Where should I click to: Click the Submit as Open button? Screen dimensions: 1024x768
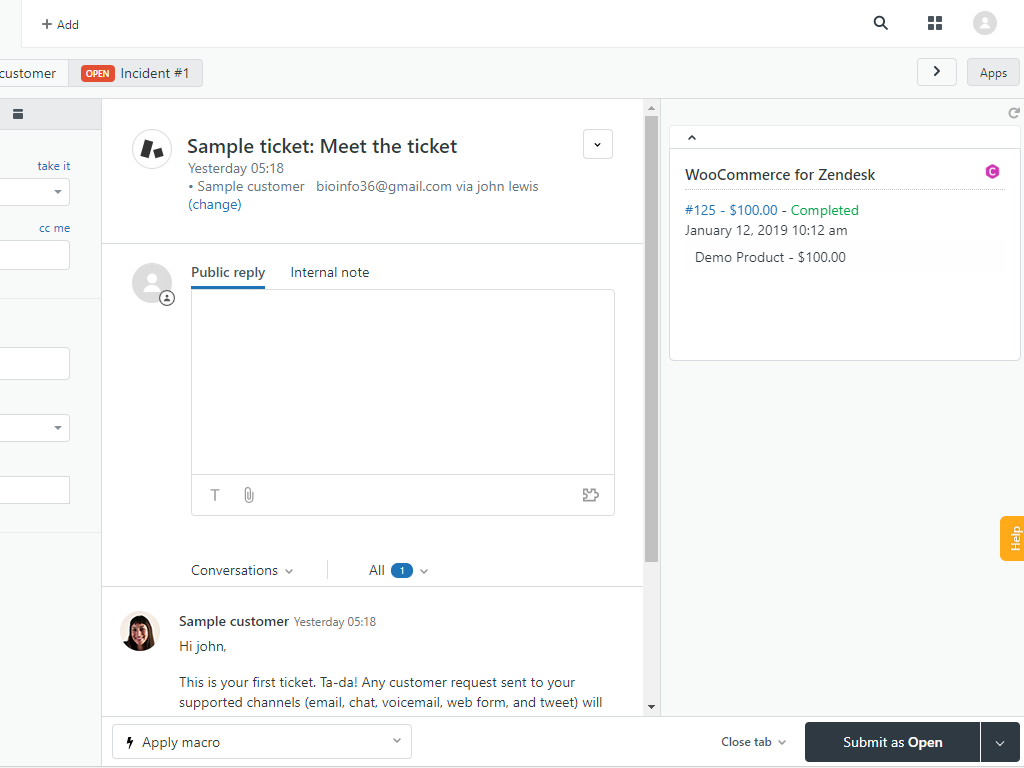pyautogui.click(x=892, y=742)
